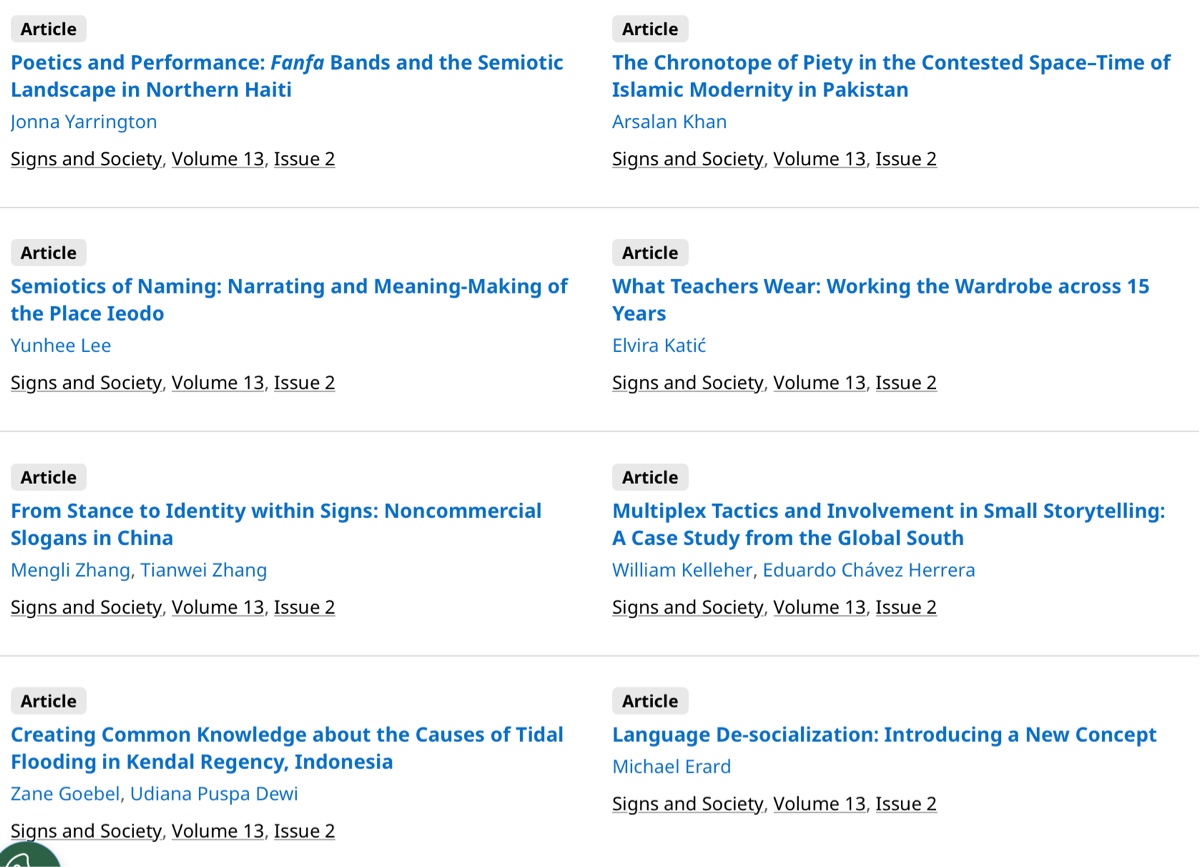View author Tianwei Zhang
Viewport: 1200px width, 867px height.
[x=203, y=571]
